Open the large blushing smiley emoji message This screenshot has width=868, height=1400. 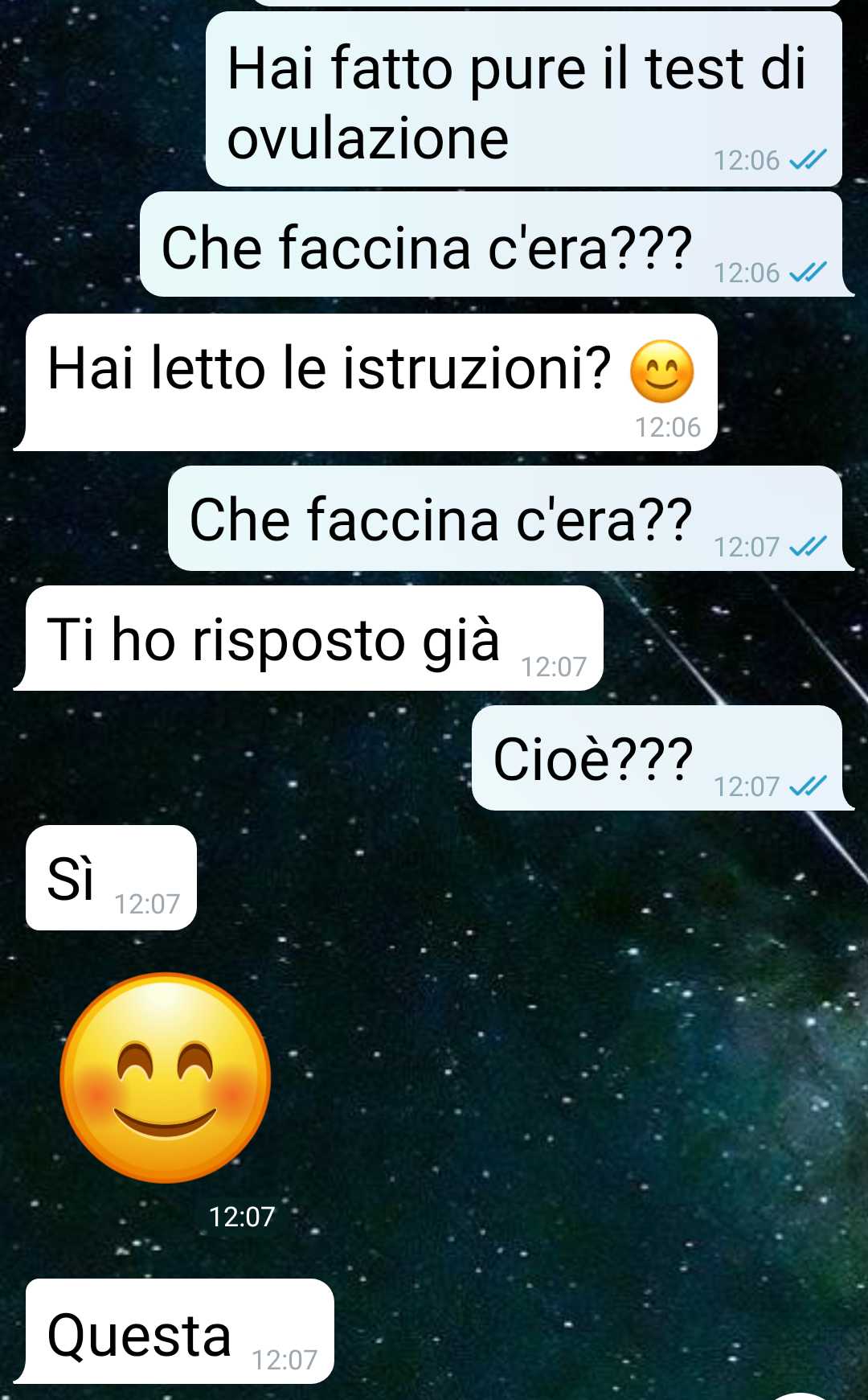(x=166, y=1078)
